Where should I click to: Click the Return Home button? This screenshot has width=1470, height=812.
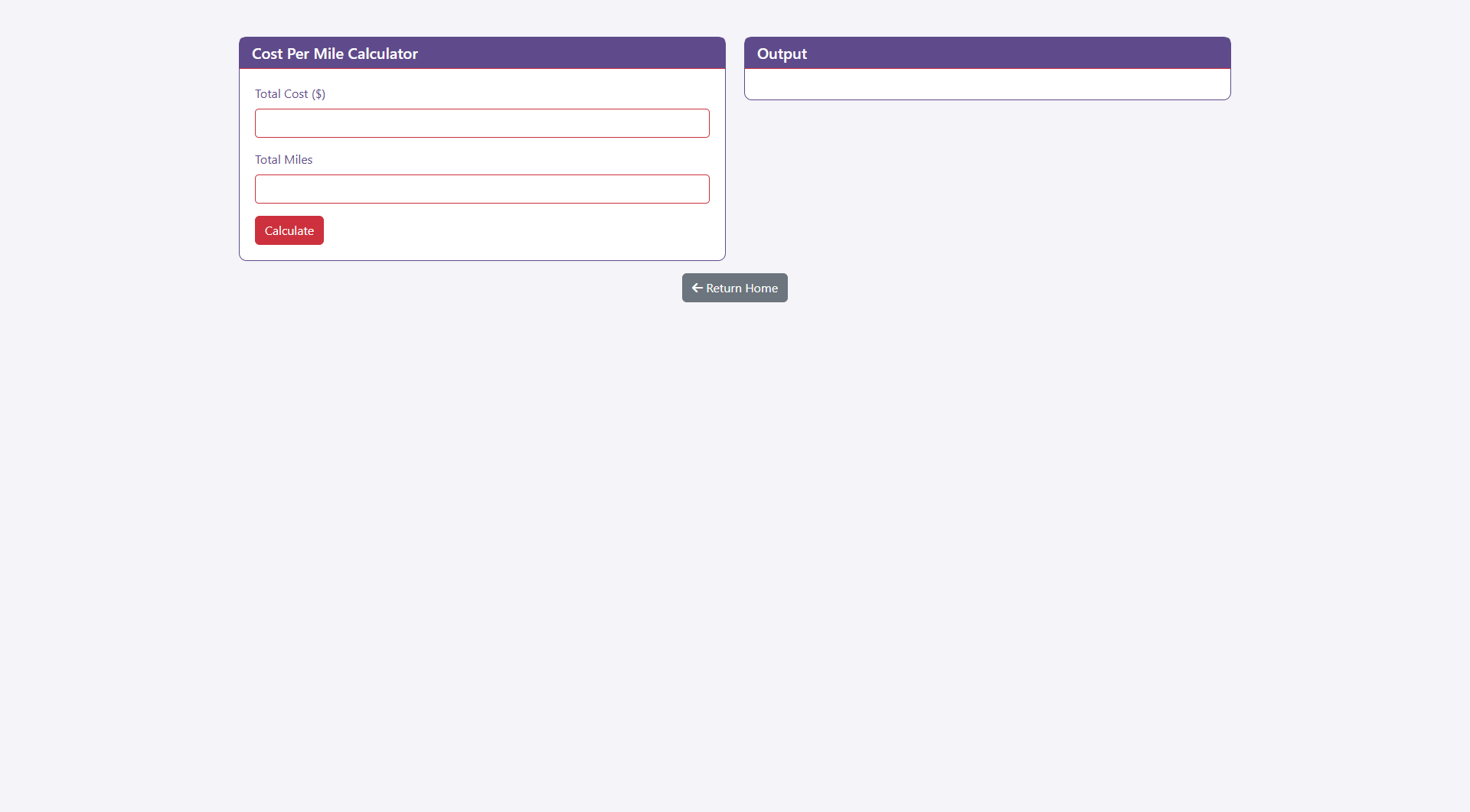tap(734, 288)
